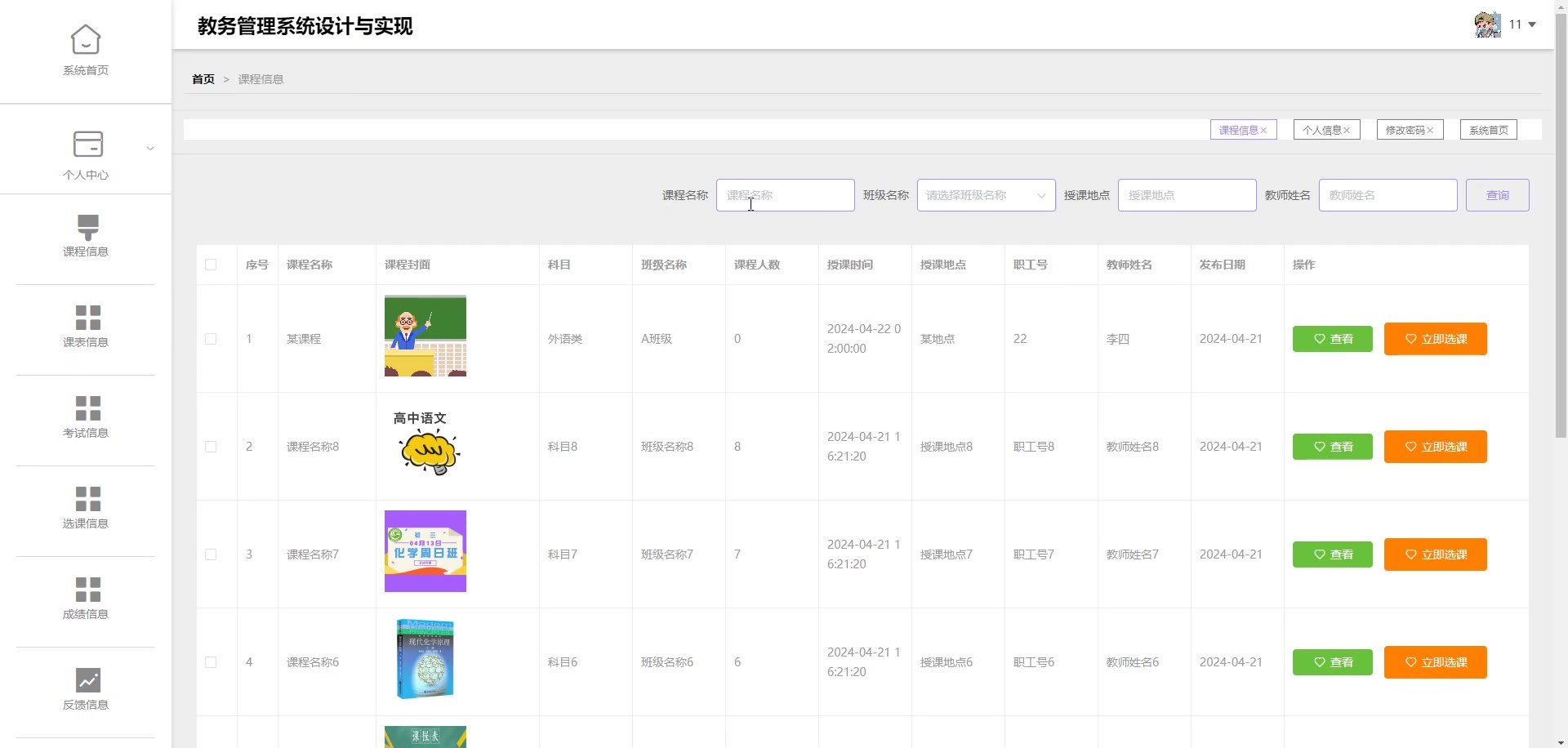Focus the 授课地点 search input
1568x748 pixels.
(x=1187, y=195)
